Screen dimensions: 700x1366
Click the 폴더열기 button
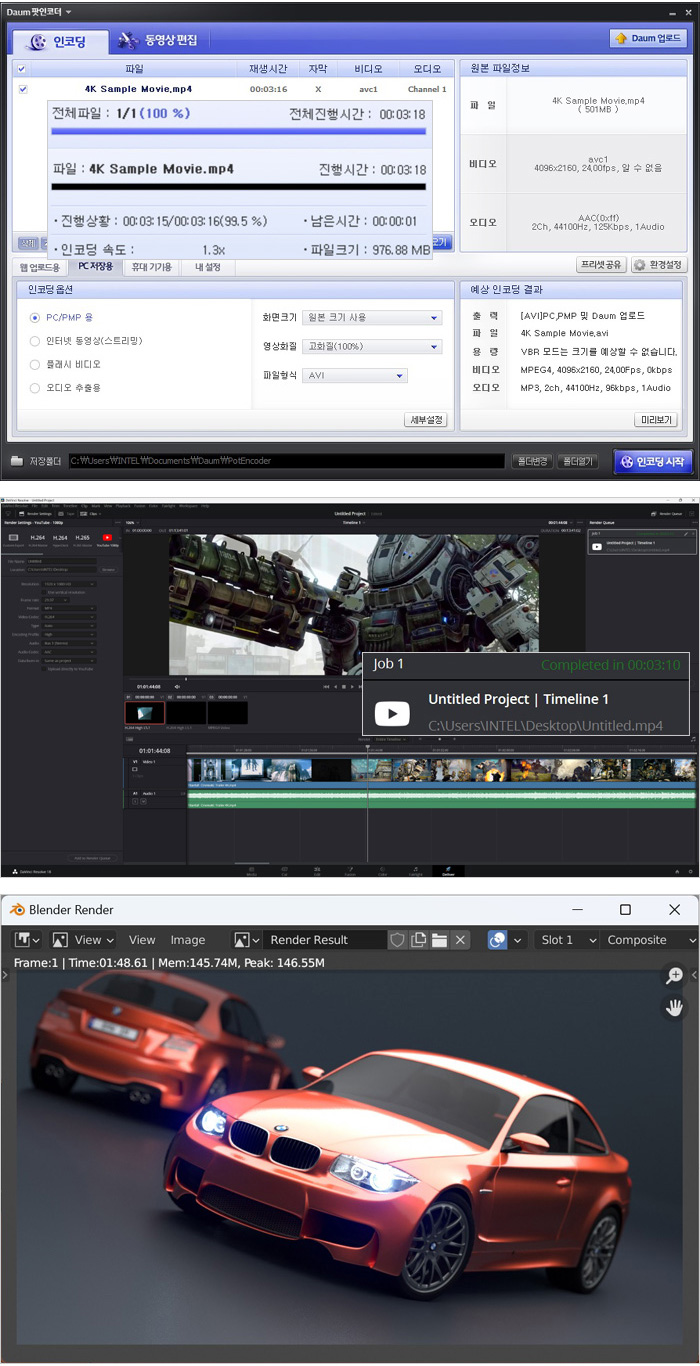tap(577, 461)
